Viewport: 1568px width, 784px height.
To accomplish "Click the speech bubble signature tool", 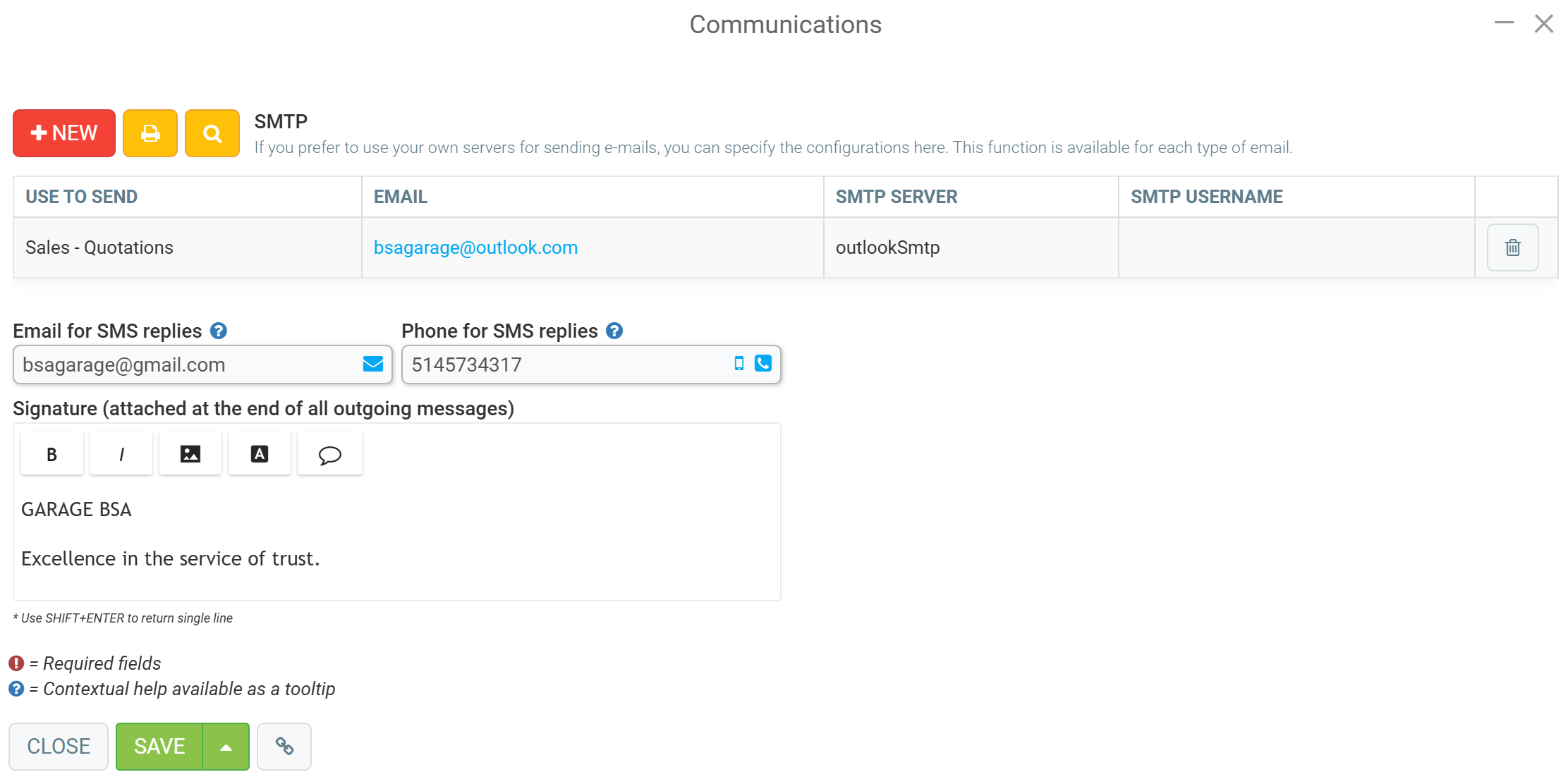I will (329, 454).
